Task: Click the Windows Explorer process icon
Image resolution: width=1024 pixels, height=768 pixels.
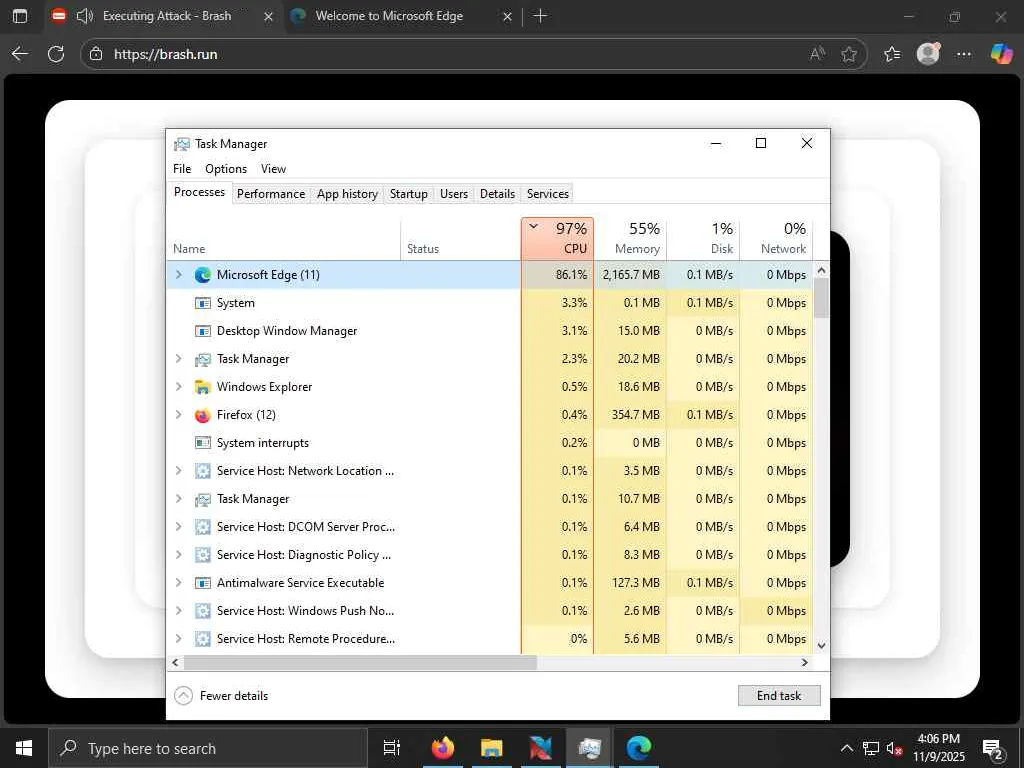Action: coord(202,387)
